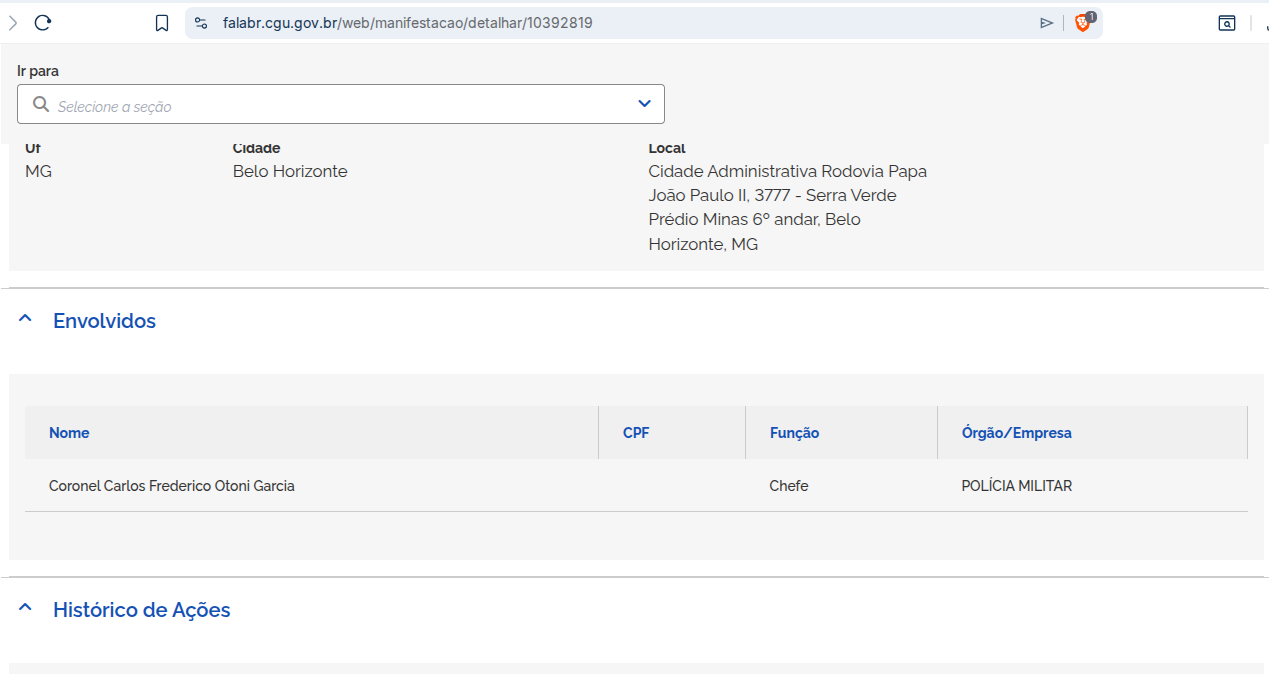Open the browser sidebar search icon
The image size is (1269, 674).
[x=1227, y=23]
